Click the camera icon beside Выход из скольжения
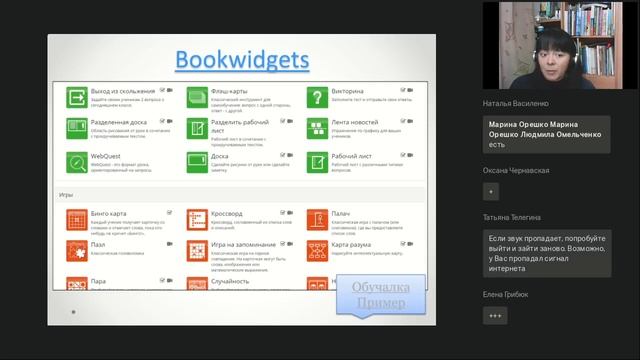640x360 pixels. (x=170, y=90)
